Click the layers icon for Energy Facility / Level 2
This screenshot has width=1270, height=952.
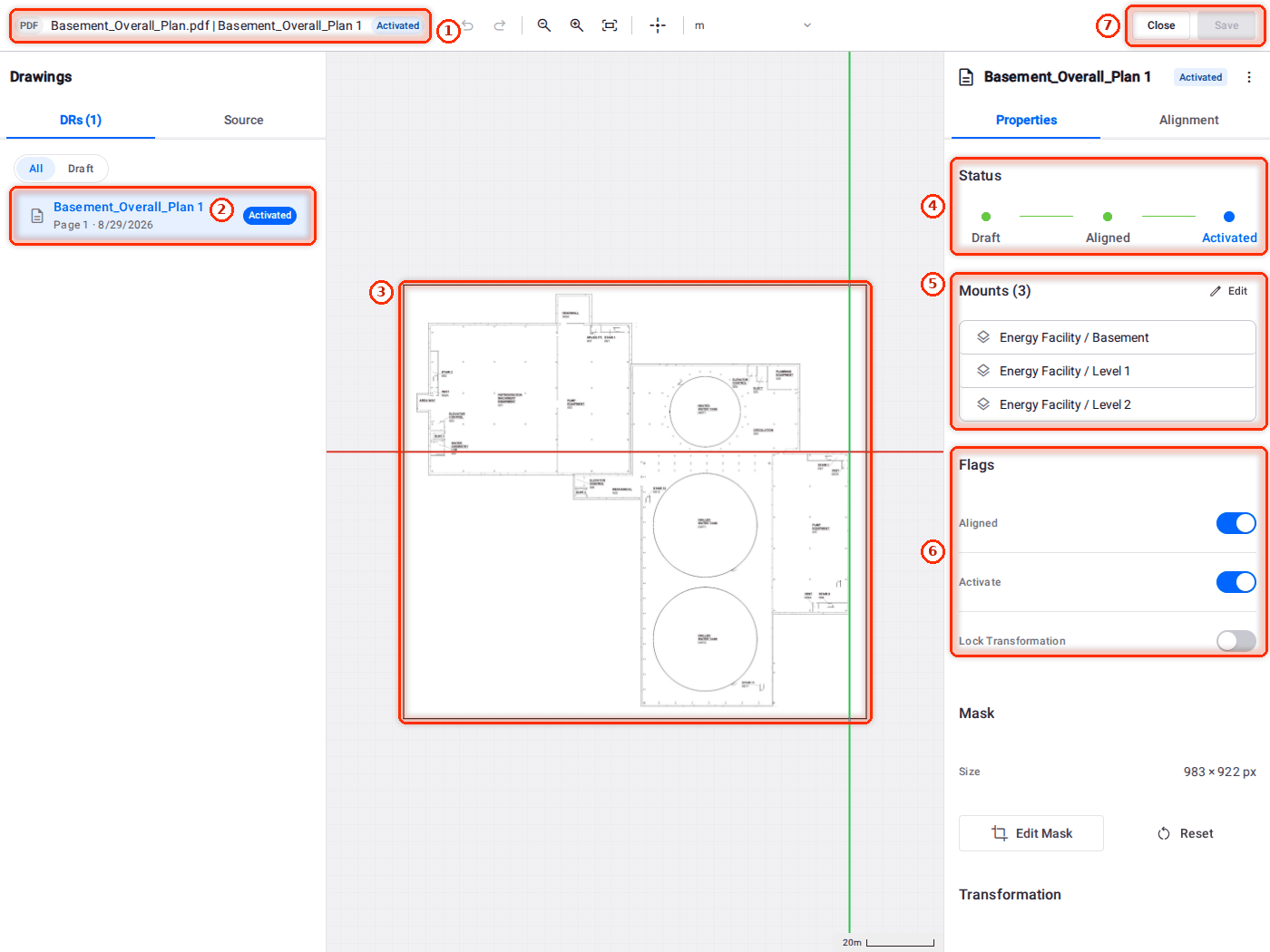(983, 404)
